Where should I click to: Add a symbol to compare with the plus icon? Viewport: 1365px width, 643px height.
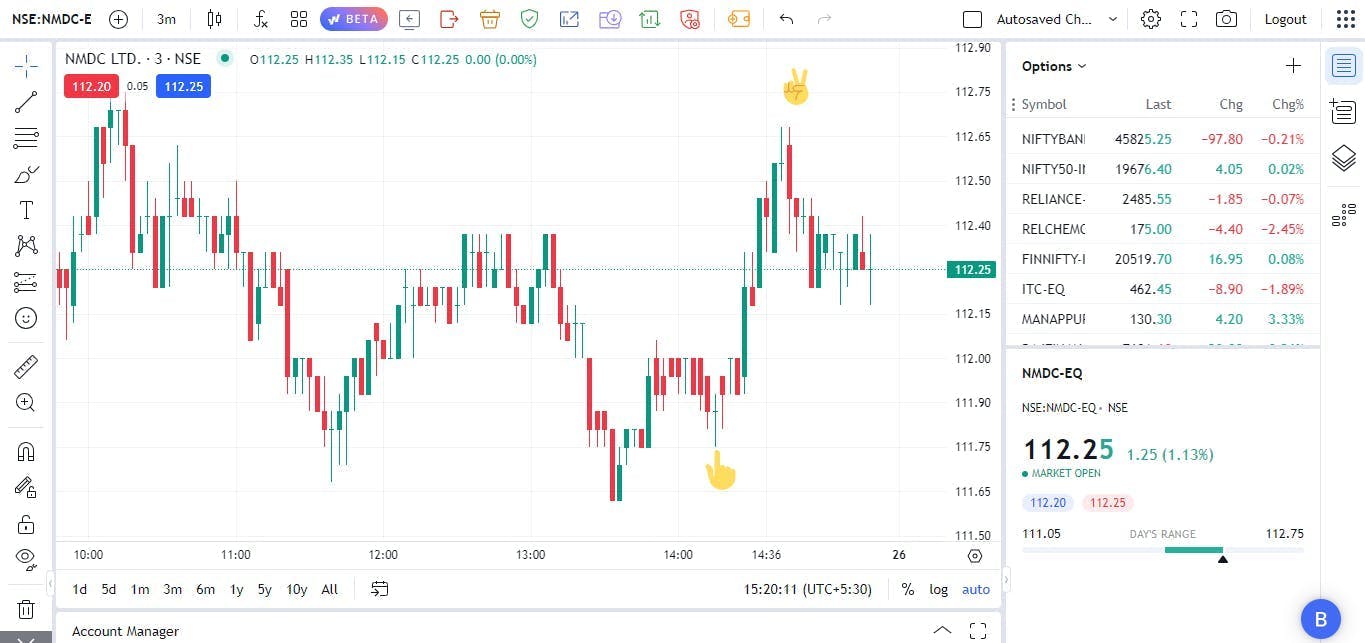tap(118, 19)
